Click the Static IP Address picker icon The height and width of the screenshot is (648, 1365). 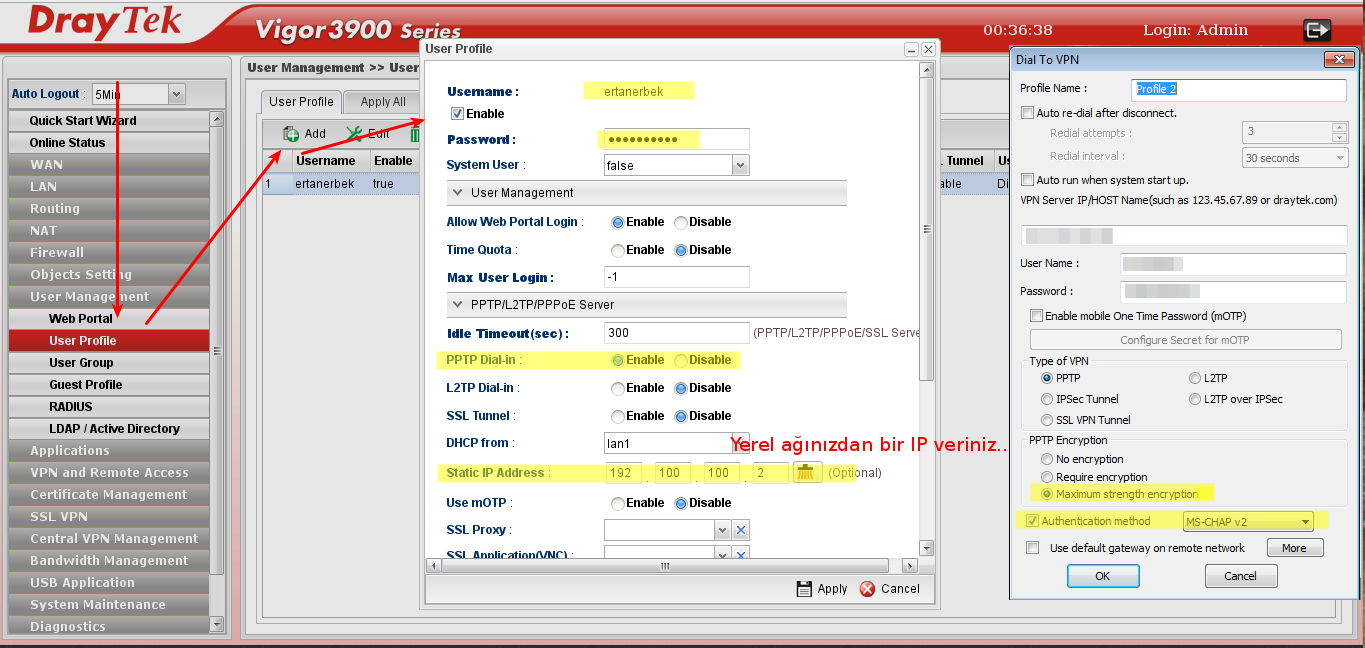(807, 473)
